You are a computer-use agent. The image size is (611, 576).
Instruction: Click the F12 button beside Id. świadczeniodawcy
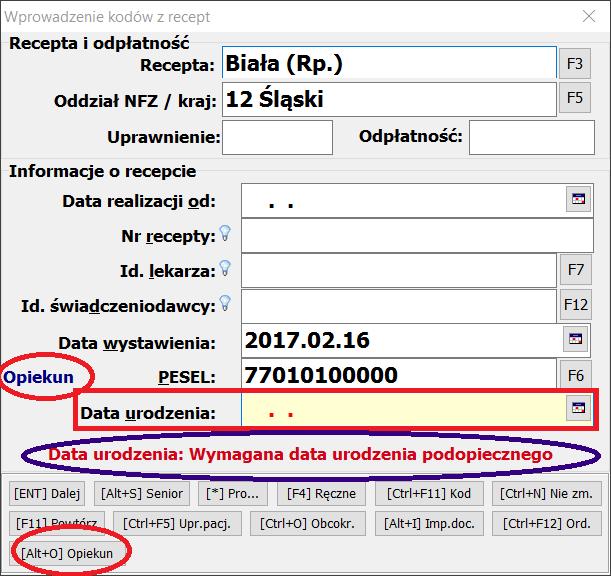click(x=576, y=305)
